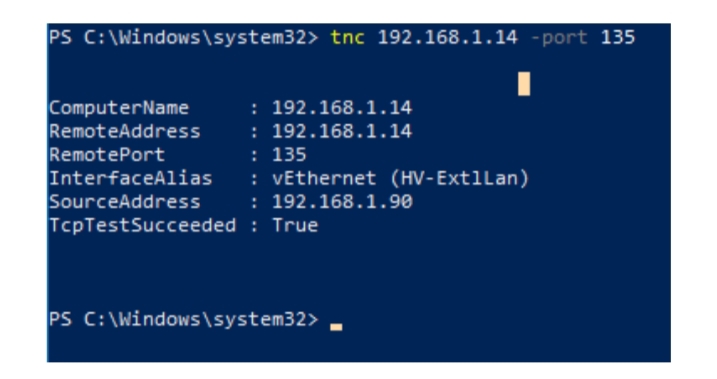Click the InterfaceAlias label
Viewport: 717px width, 379px height.
pos(131,178)
